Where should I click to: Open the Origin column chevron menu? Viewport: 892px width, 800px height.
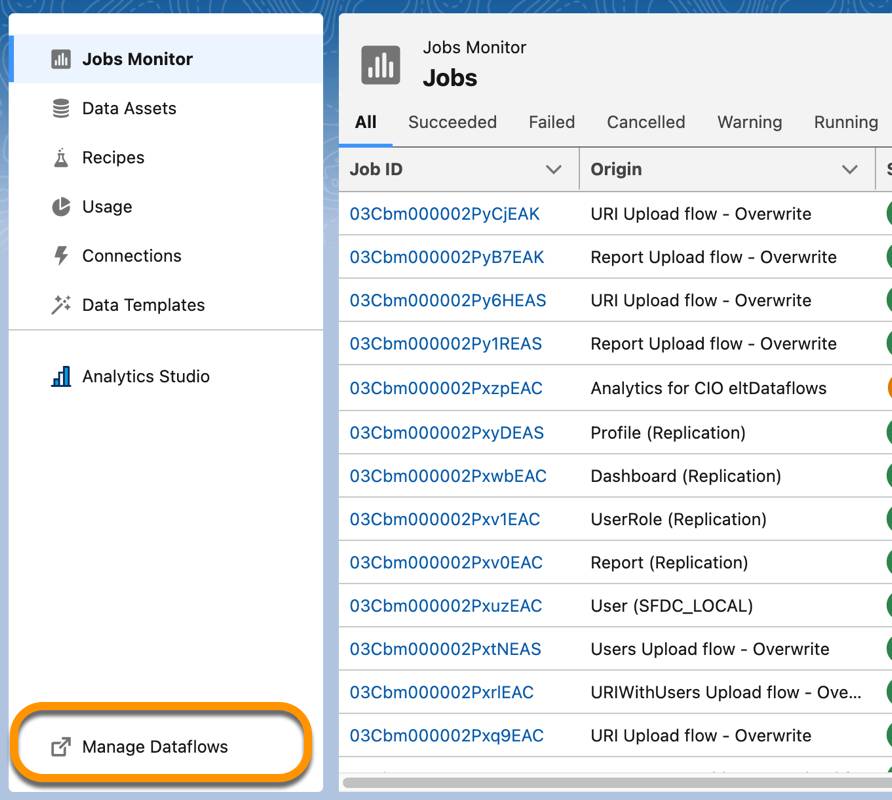pos(849,170)
